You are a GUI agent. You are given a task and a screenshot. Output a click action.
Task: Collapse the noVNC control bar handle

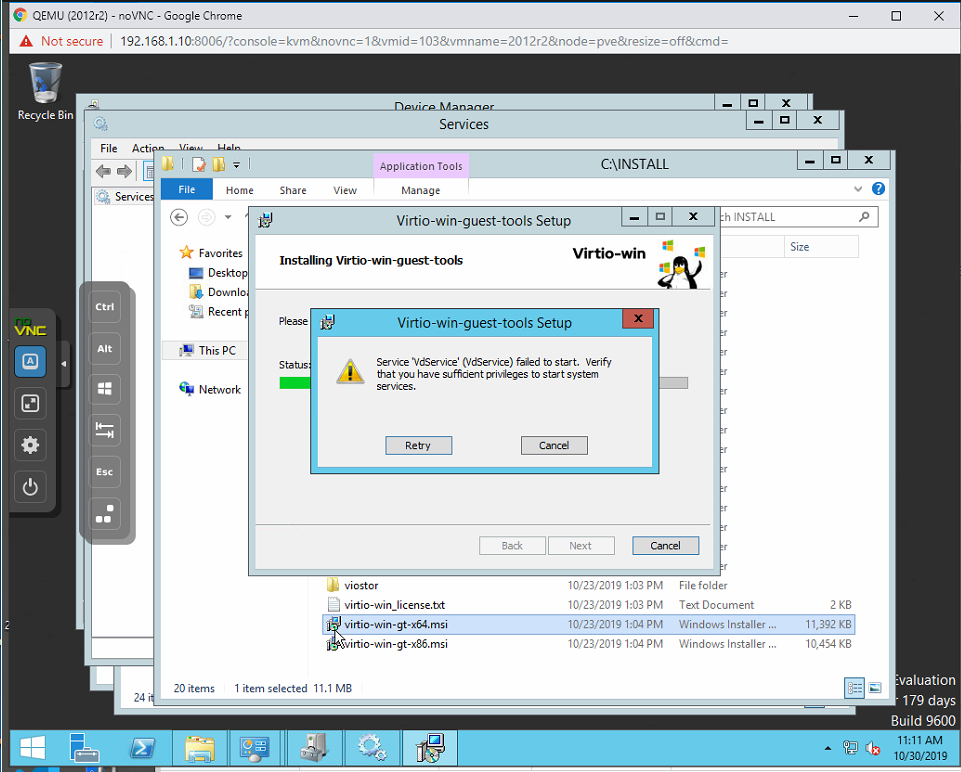[x=64, y=364]
